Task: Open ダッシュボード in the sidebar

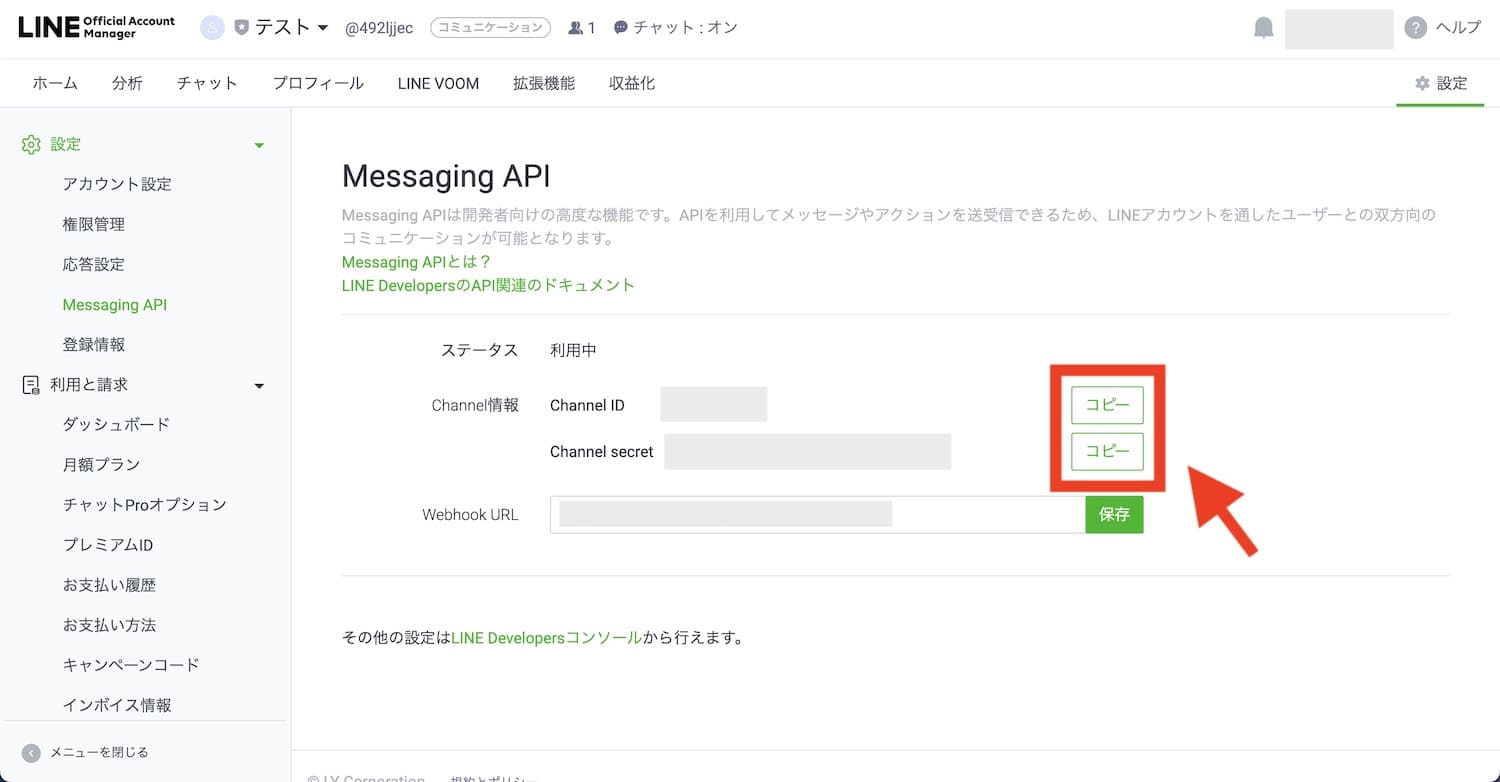Action: (117, 424)
